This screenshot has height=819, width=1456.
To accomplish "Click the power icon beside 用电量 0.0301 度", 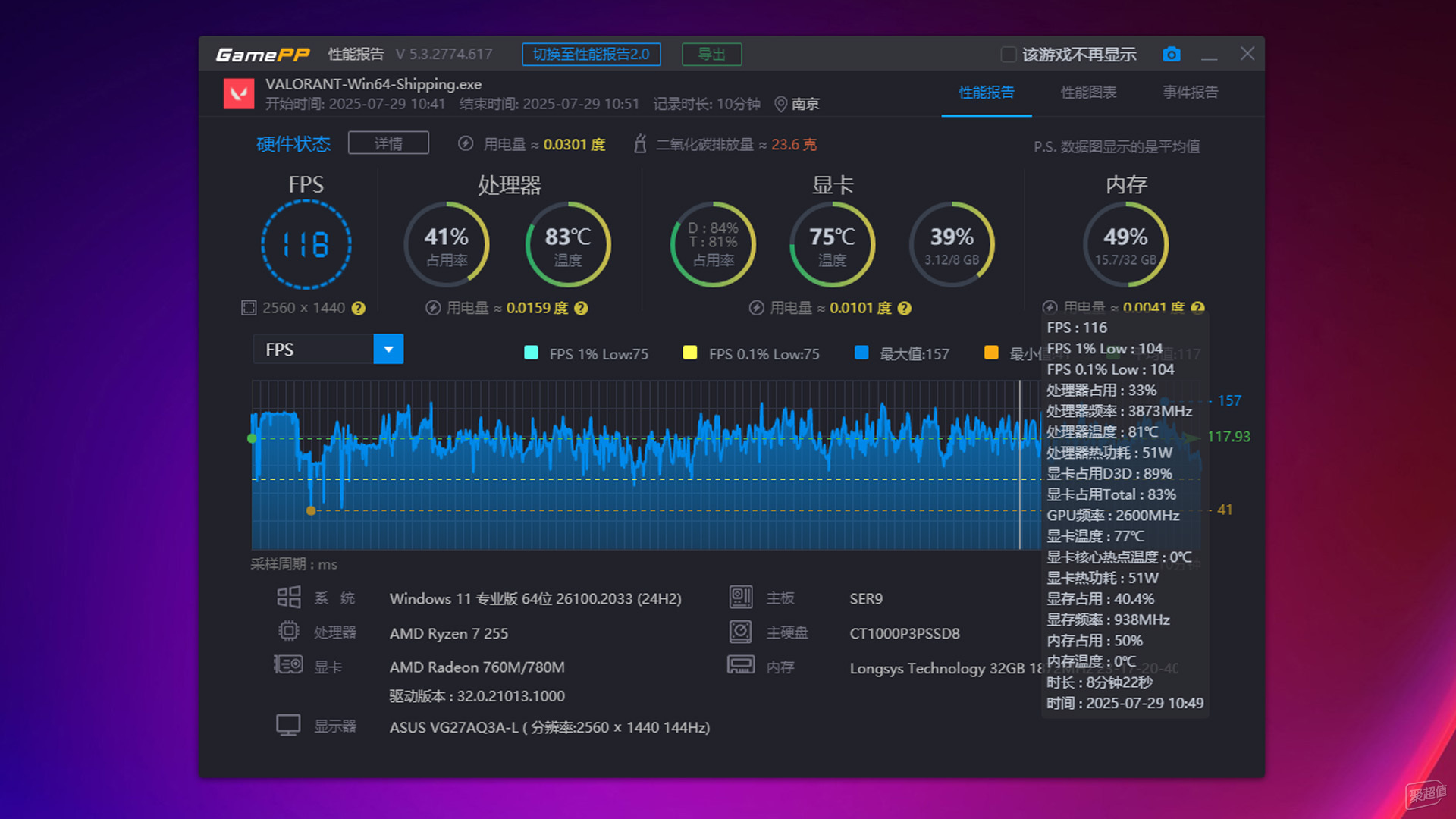I will (x=466, y=143).
